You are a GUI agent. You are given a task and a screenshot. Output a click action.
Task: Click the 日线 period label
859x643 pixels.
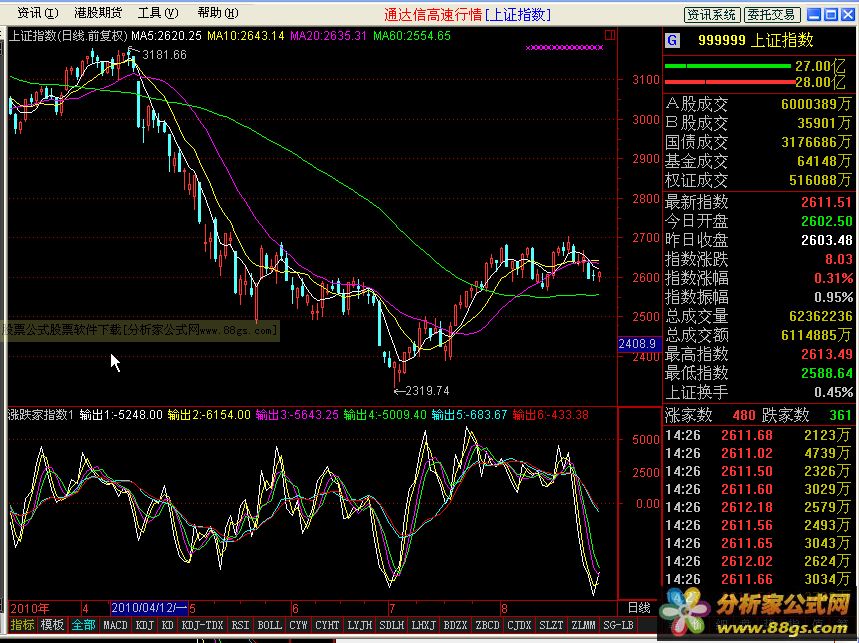tap(639, 607)
